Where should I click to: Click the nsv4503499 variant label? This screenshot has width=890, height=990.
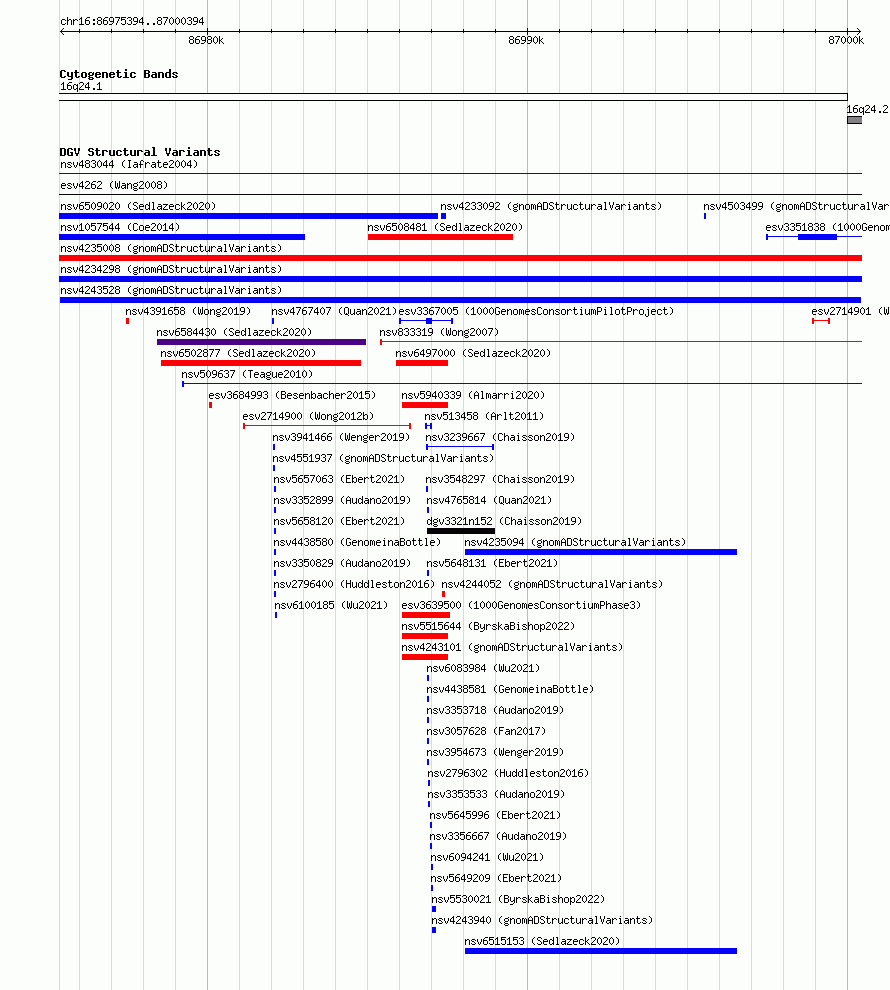click(796, 206)
